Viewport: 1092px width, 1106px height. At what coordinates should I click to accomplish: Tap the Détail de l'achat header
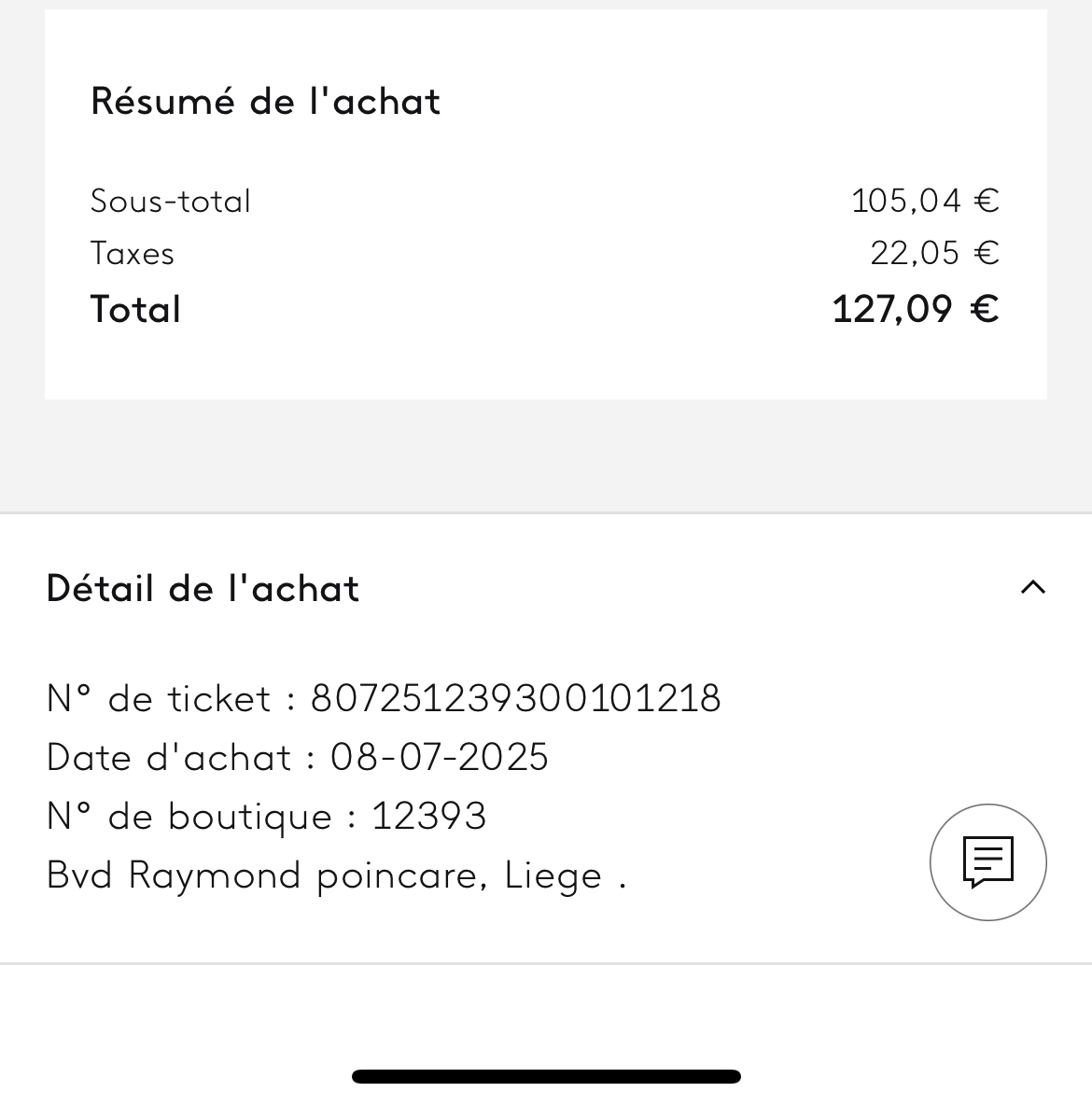coord(203,589)
